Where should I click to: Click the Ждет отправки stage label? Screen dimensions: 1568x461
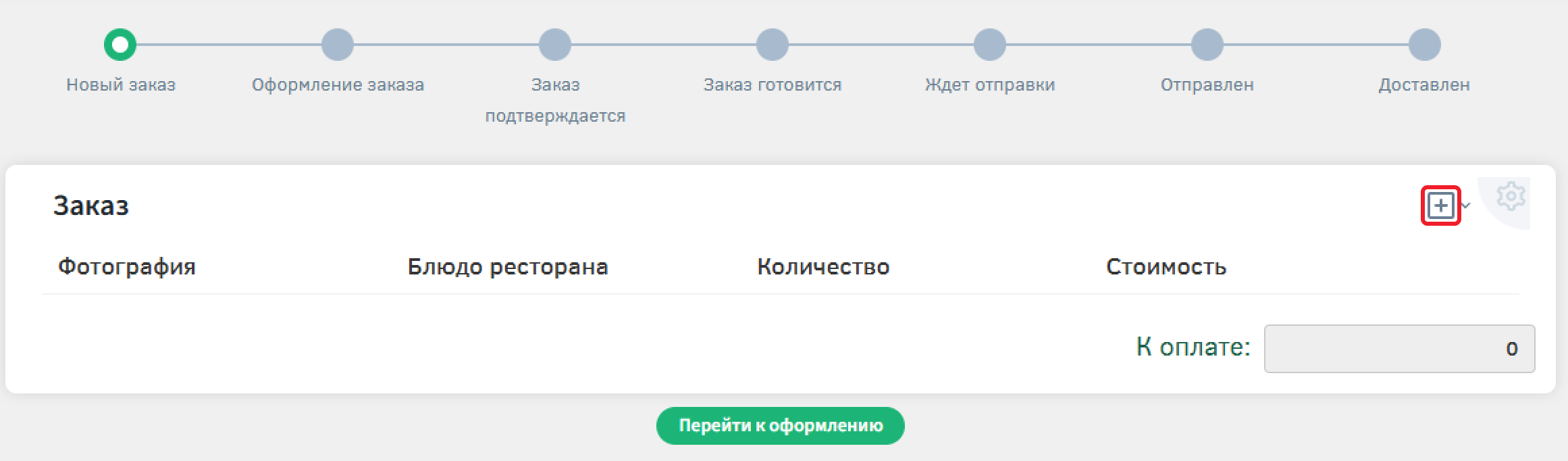[x=990, y=85]
